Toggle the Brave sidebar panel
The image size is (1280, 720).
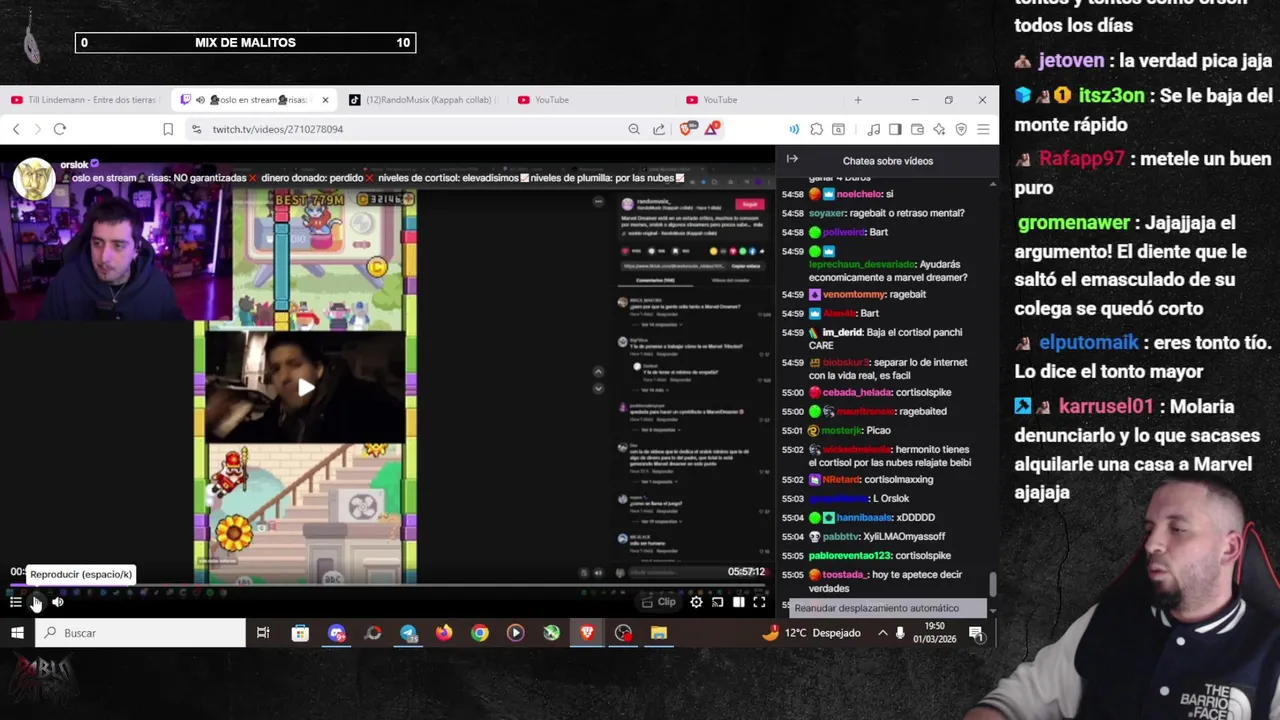[x=895, y=129]
